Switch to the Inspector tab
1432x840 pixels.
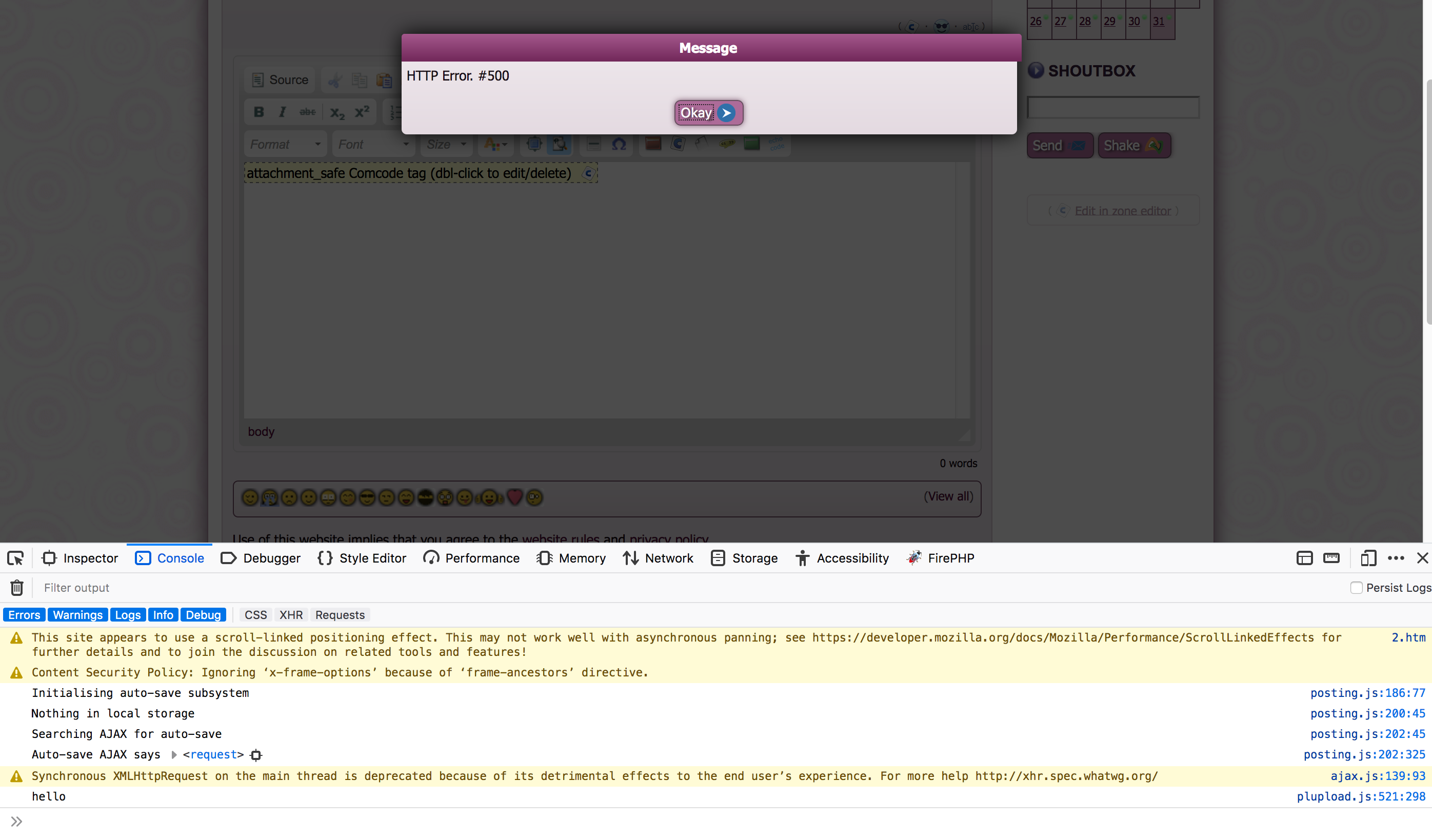tap(80, 558)
